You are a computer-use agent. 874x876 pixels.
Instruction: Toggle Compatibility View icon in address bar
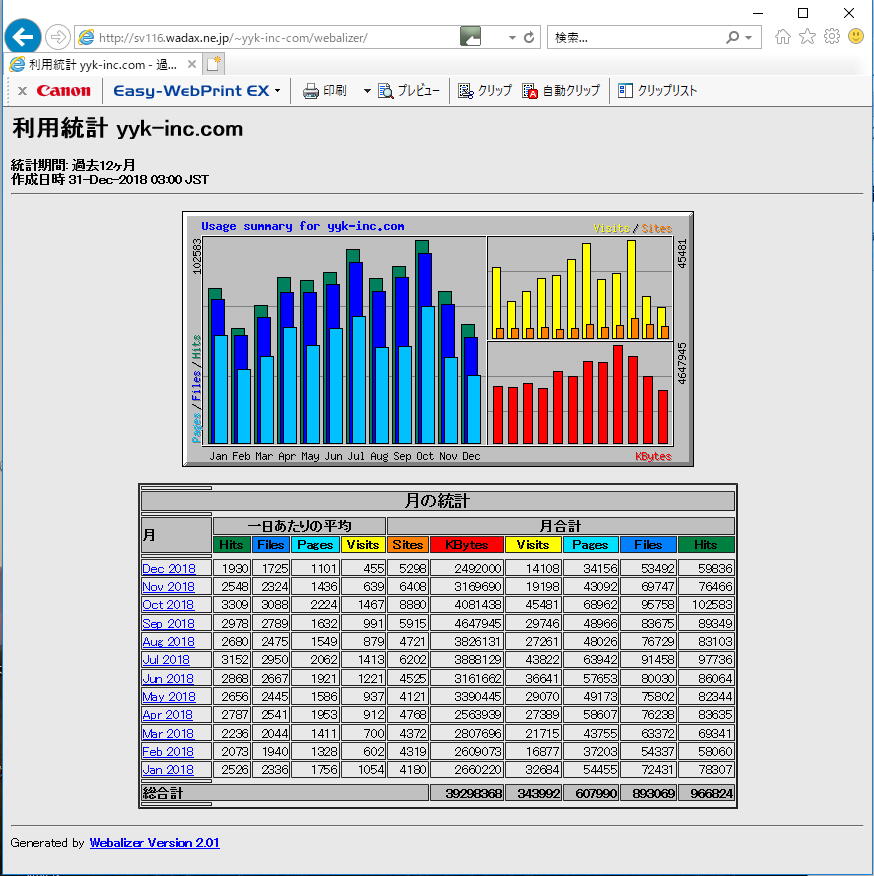(x=470, y=37)
